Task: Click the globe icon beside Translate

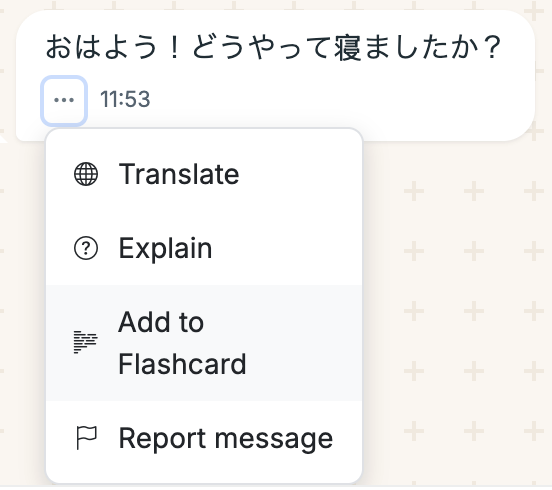Action: [86, 174]
